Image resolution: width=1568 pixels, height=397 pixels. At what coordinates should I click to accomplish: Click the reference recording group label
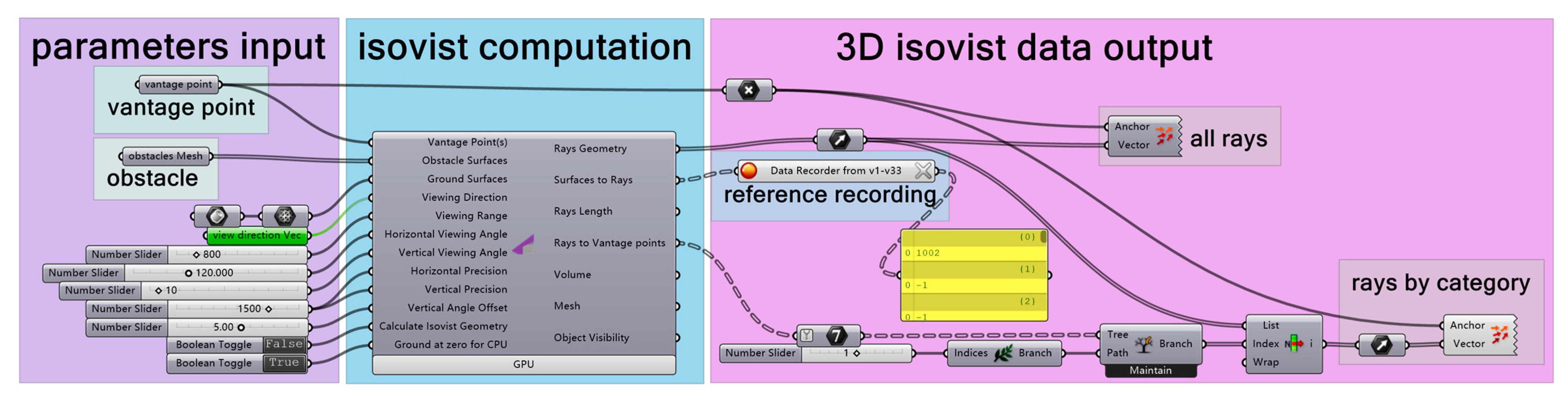(x=830, y=195)
